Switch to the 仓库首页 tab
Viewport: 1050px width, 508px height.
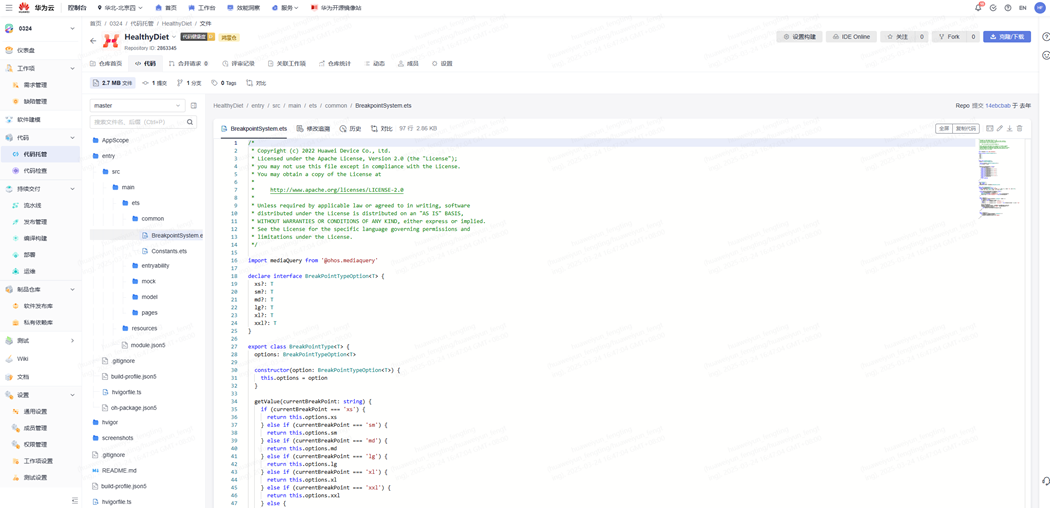pyautogui.click(x=106, y=64)
